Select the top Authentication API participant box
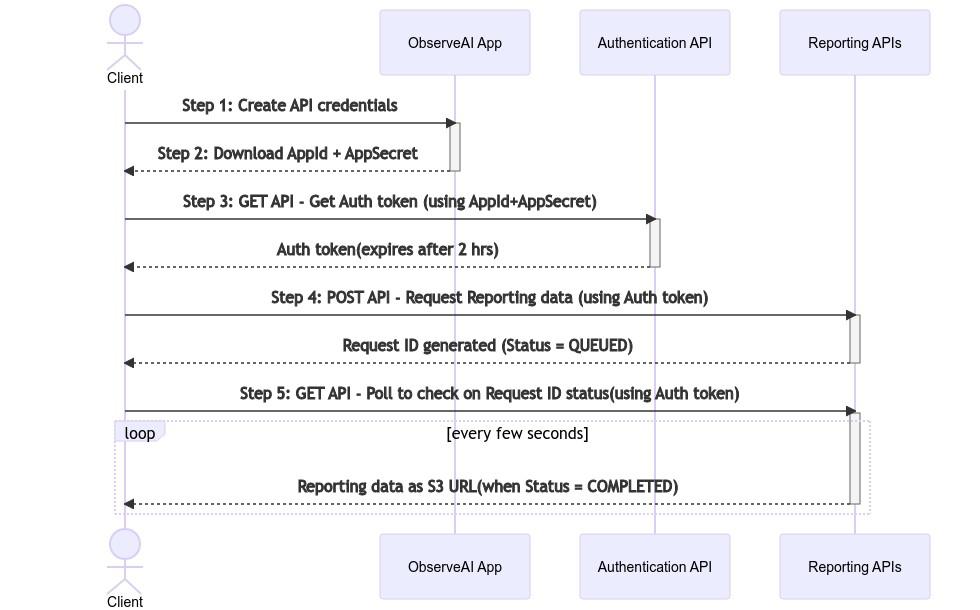The height and width of the screenshot is (610, 980). [655, 43]
